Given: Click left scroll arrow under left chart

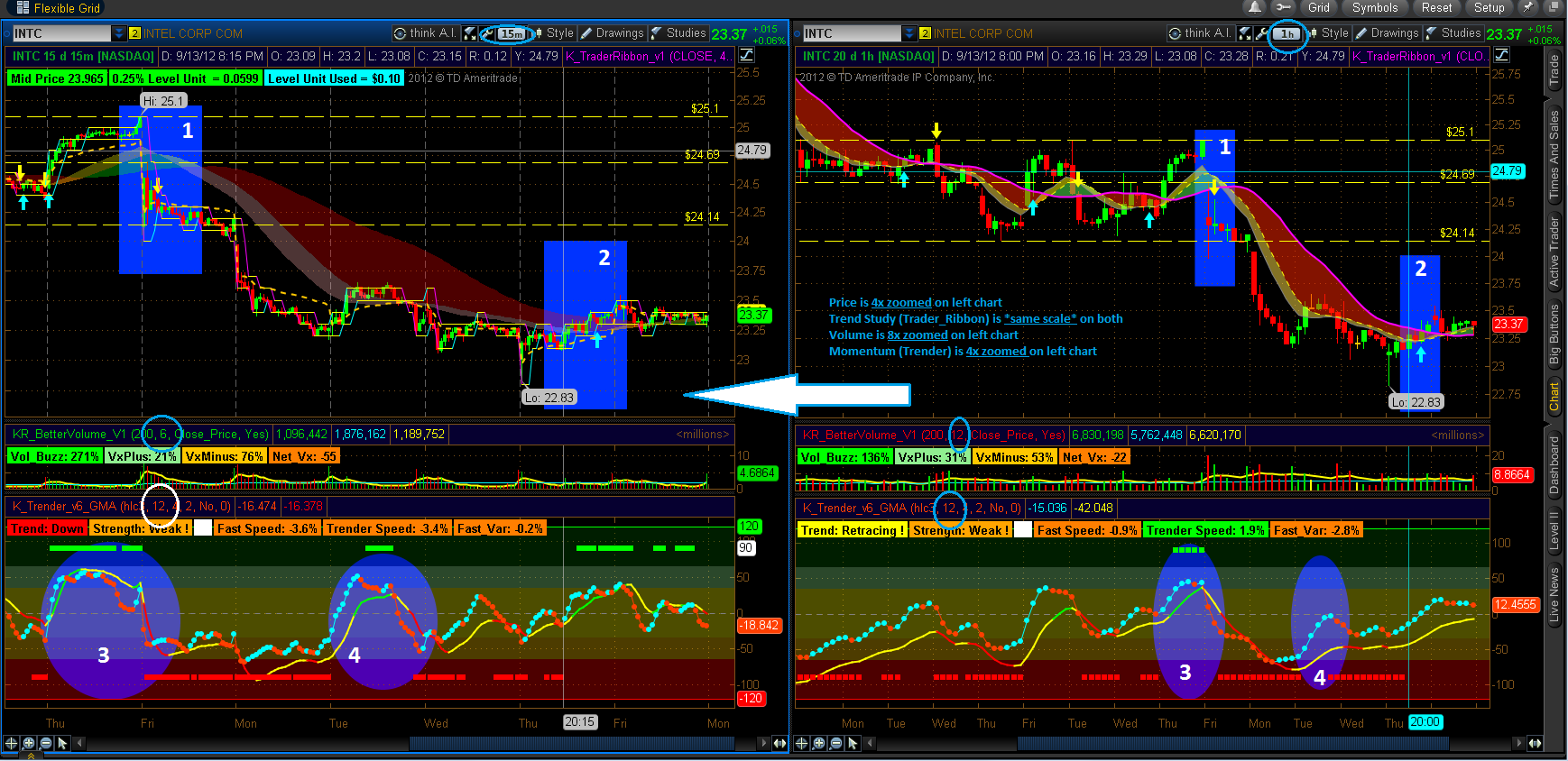Looking at the screenshot, I should click(80, 743).
